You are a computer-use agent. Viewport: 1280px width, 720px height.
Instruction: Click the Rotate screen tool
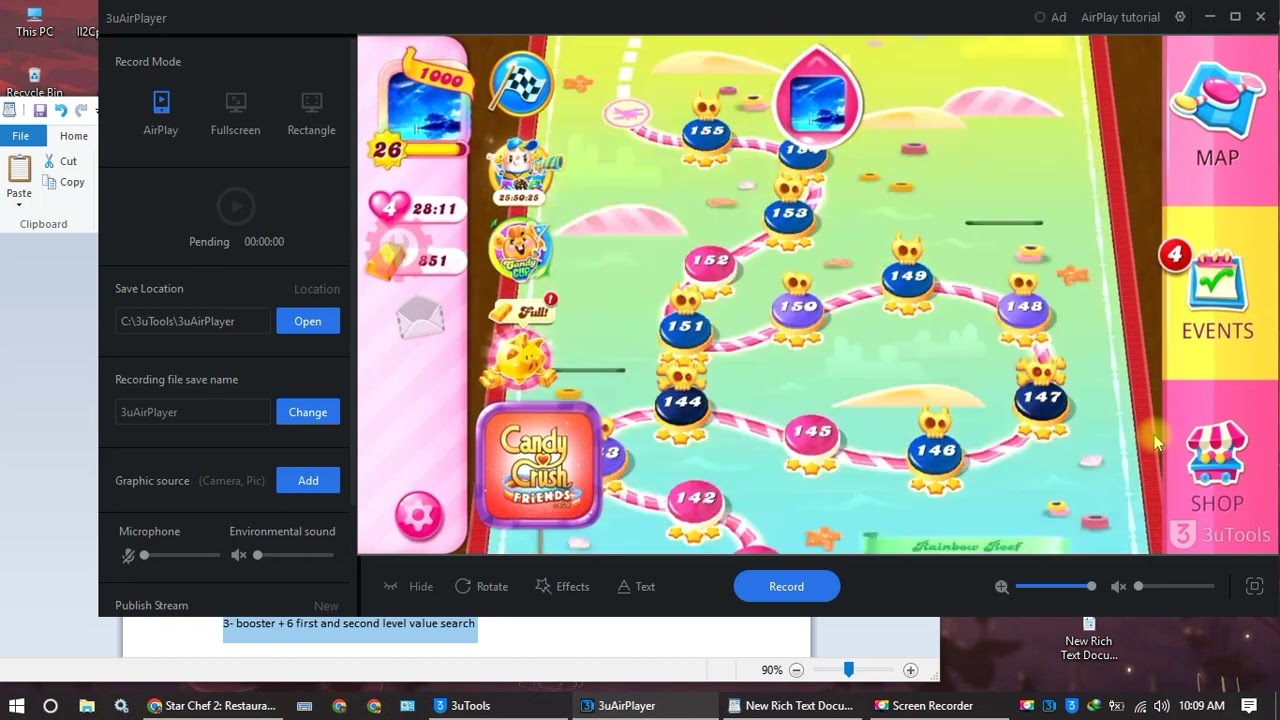click(x=481, y=587)
